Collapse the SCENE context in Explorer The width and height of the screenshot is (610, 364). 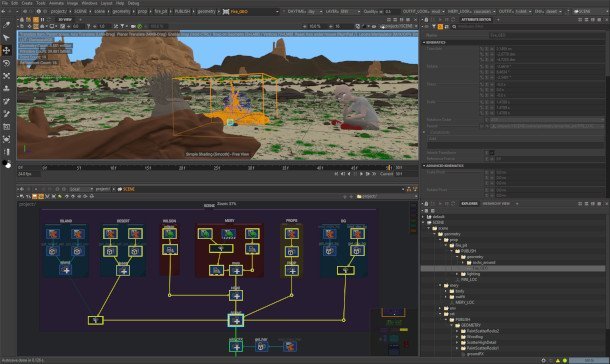[x=423, y=222]
